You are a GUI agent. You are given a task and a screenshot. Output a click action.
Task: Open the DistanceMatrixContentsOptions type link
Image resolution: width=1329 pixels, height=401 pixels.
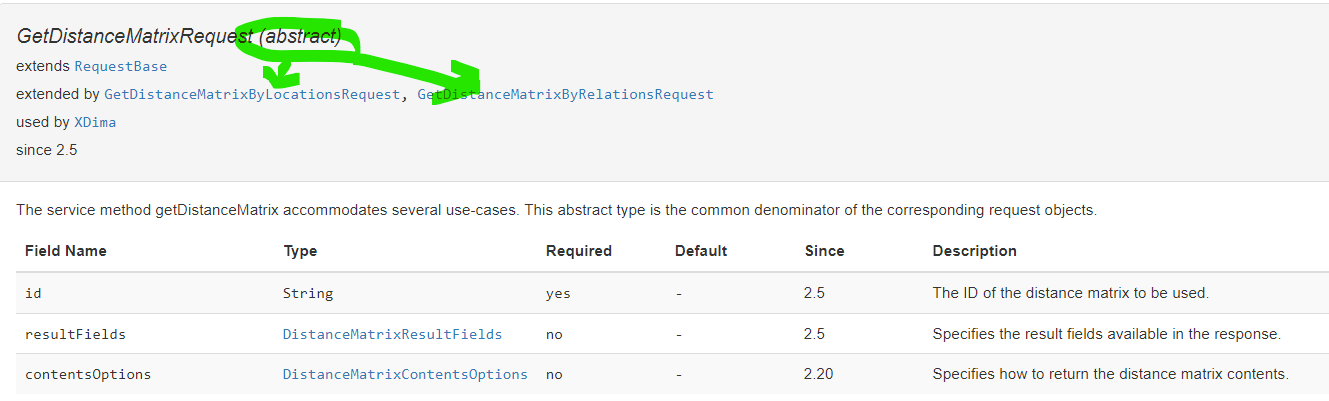(x=405, y=374)
